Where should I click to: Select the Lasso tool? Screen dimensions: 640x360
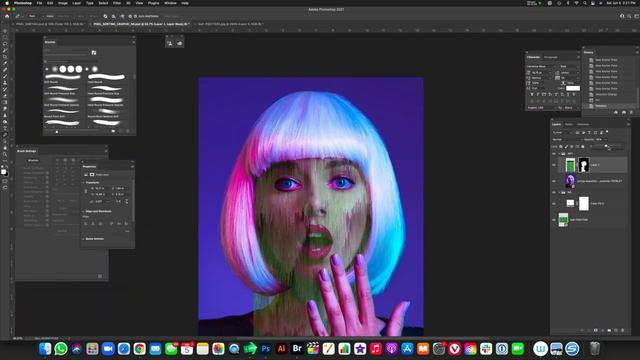coord(5,44)
